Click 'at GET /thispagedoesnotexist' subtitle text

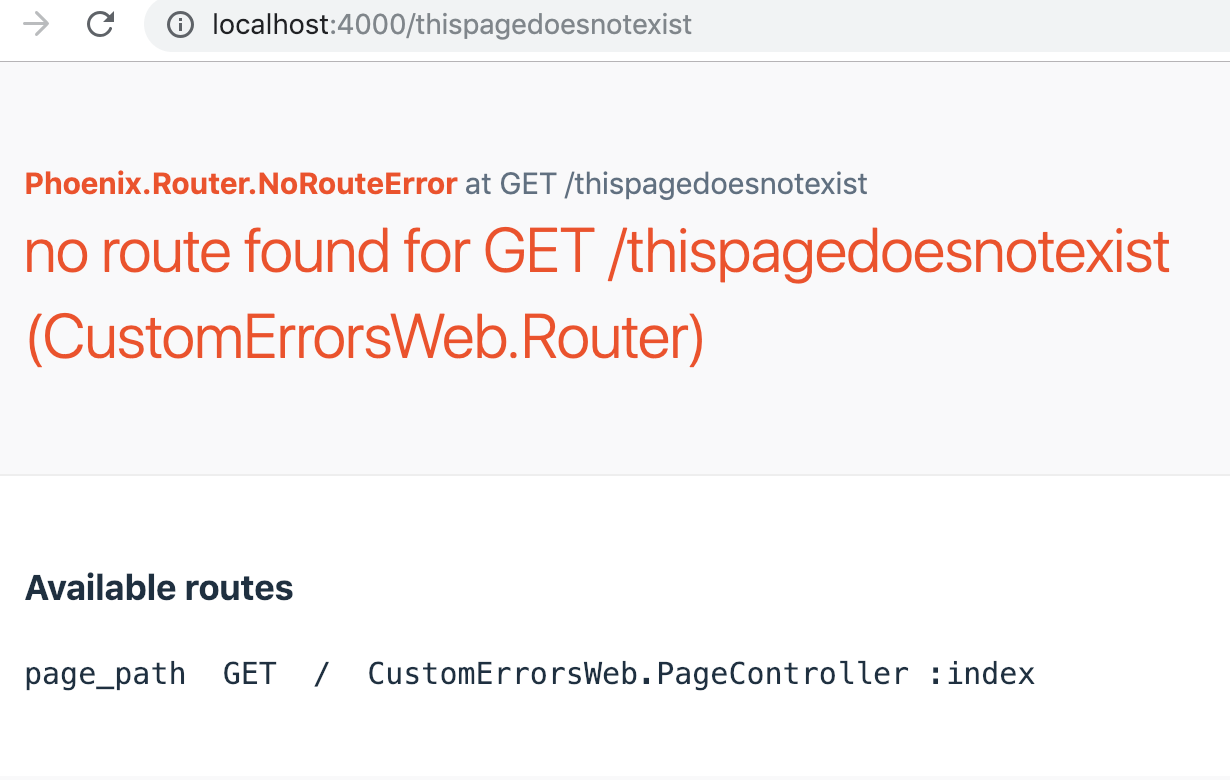[666, 184]
